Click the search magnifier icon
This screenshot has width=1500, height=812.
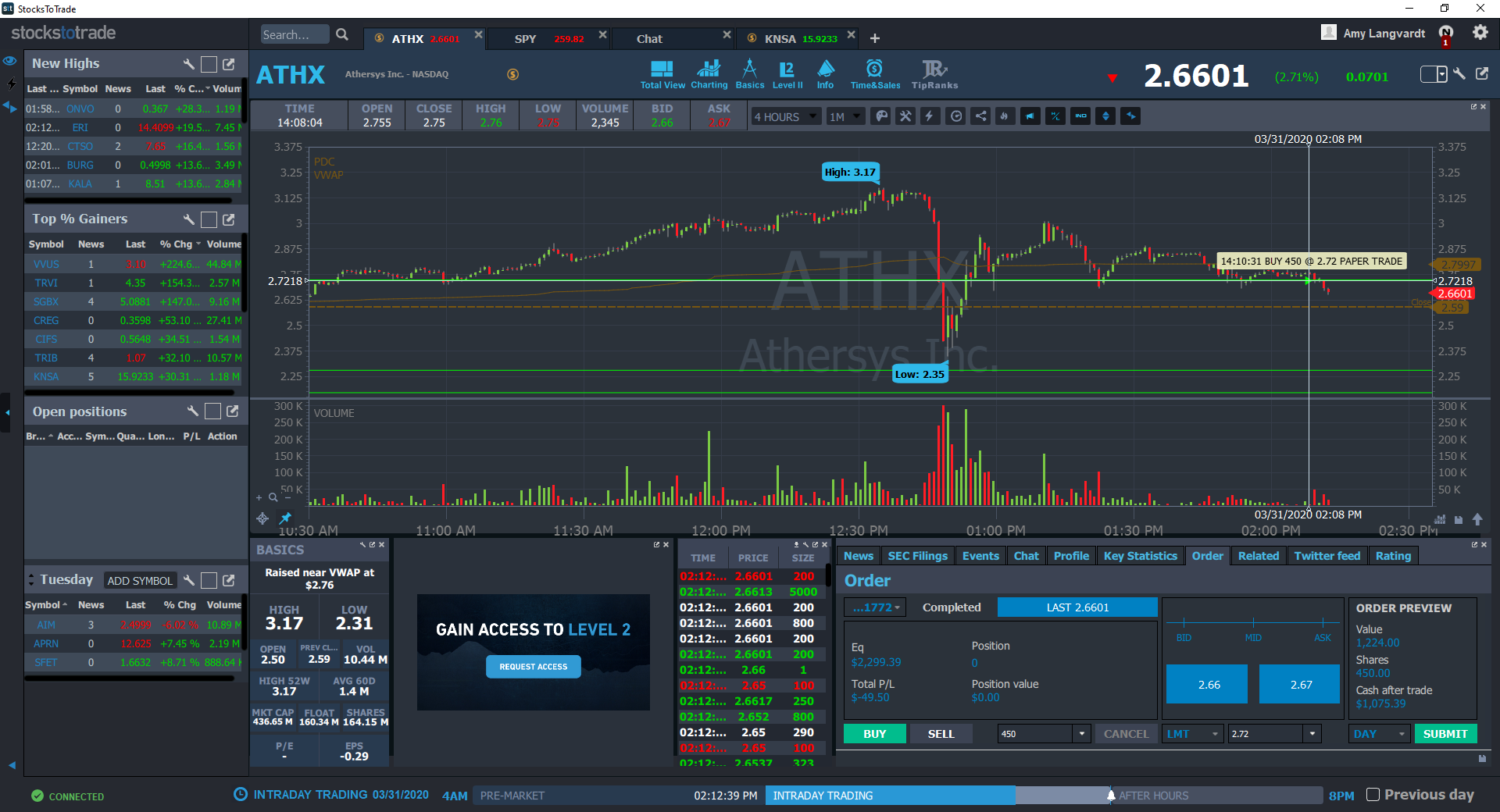pyautogui.click(x=342, y=34)
